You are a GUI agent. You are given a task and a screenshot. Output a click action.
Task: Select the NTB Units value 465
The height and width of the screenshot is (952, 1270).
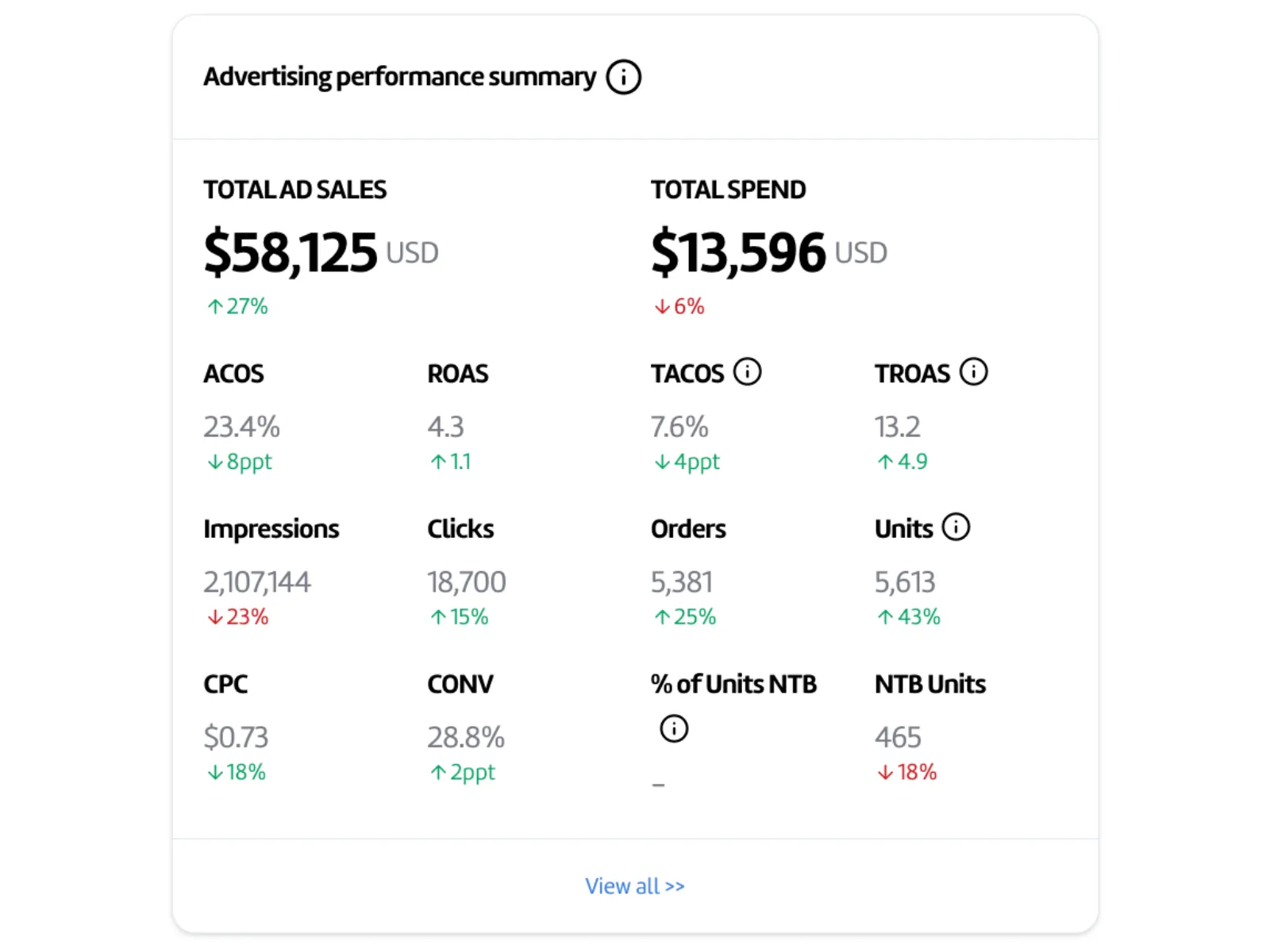point(897,736)
